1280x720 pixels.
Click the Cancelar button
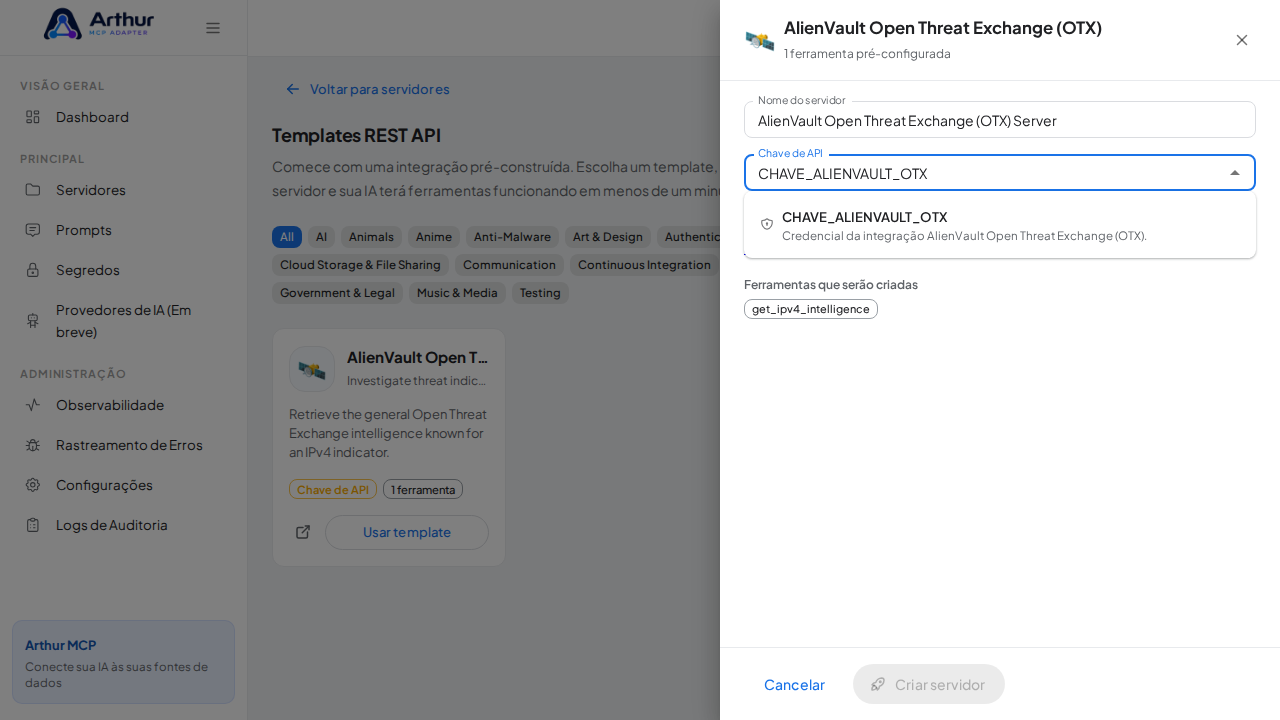[794, 684]
